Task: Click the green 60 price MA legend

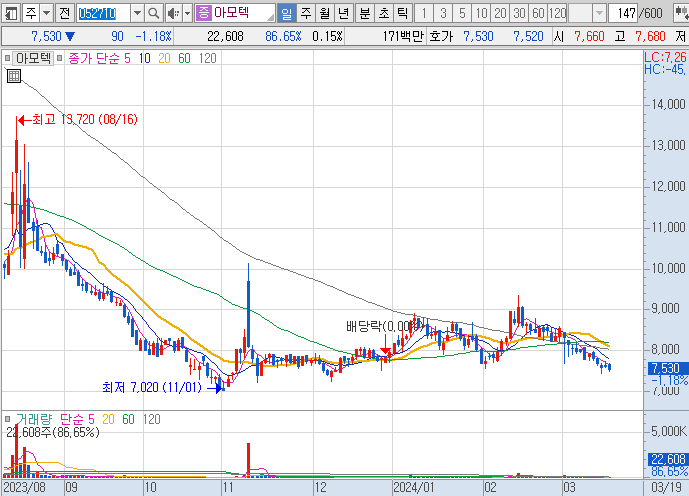Action: click(184, 58)
